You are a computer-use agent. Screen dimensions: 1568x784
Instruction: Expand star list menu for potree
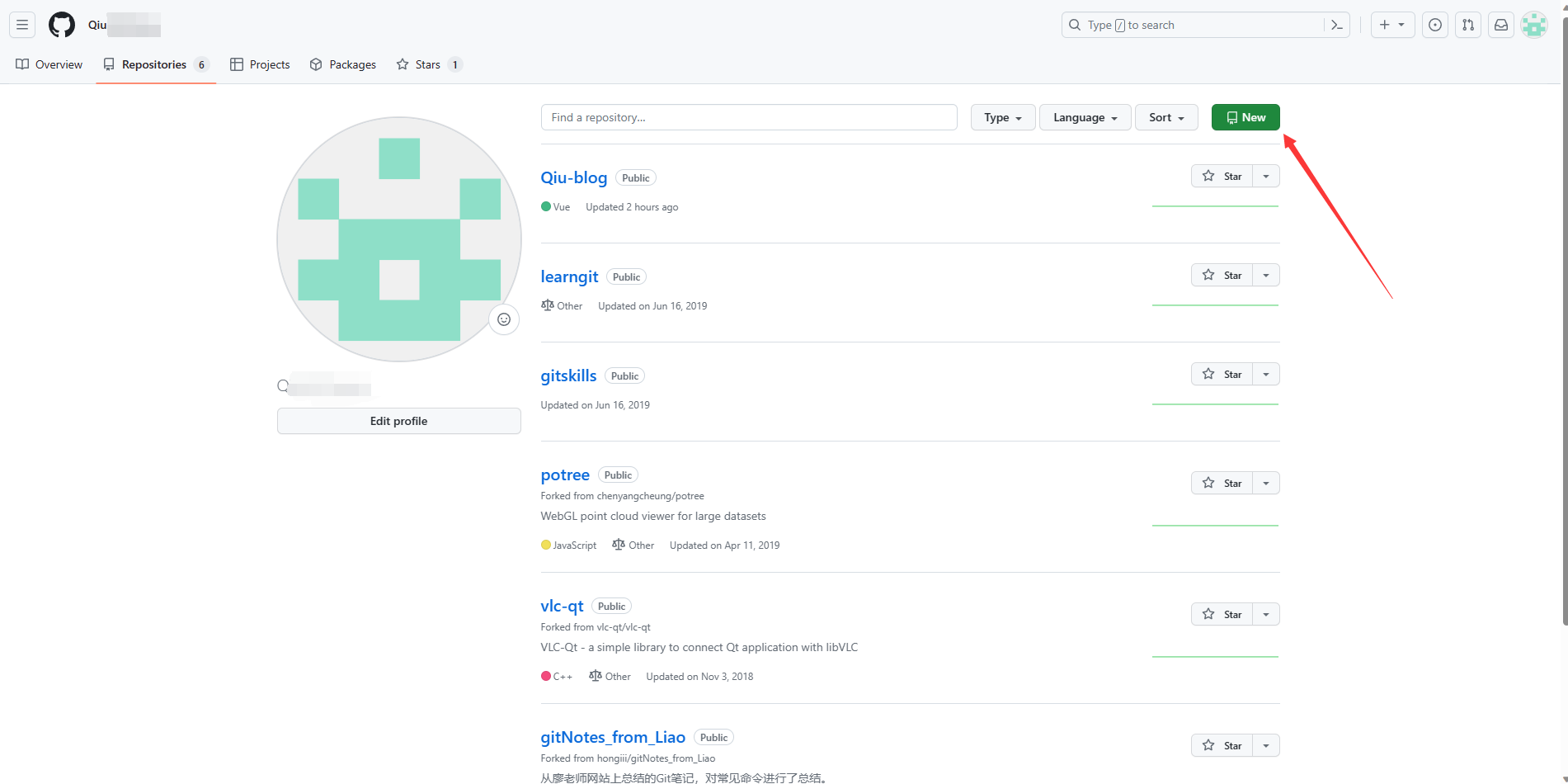pyautogui.click(x=1266, y=483)
